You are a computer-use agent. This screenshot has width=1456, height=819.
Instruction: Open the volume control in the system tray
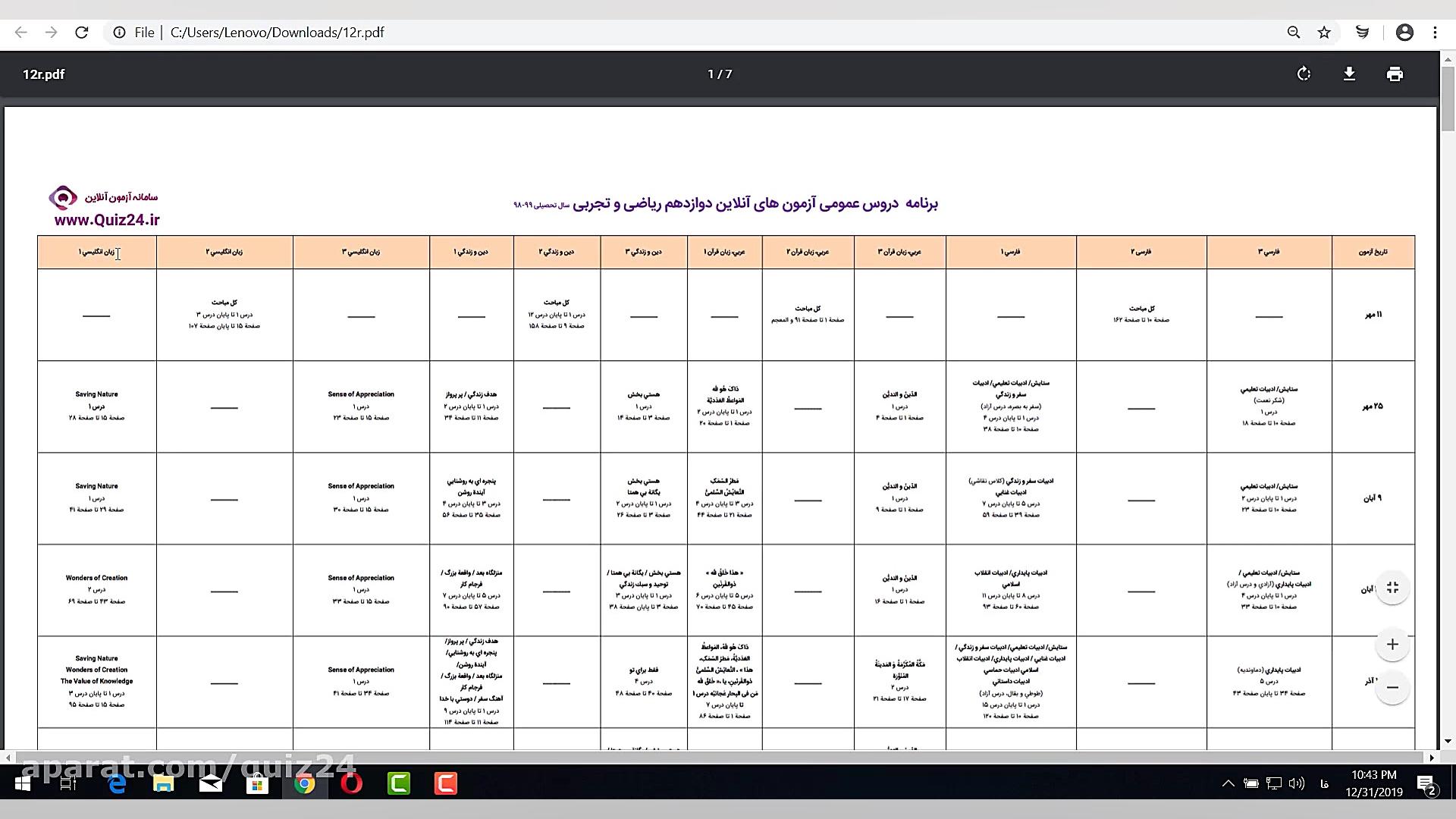(x=1298, y=784)
